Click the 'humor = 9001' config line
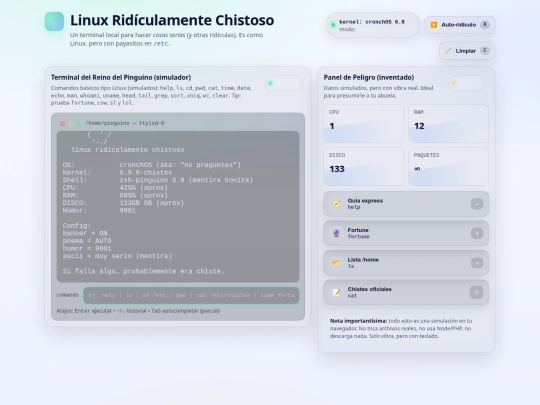Screen dimensions: 540x405 point(87,248)
